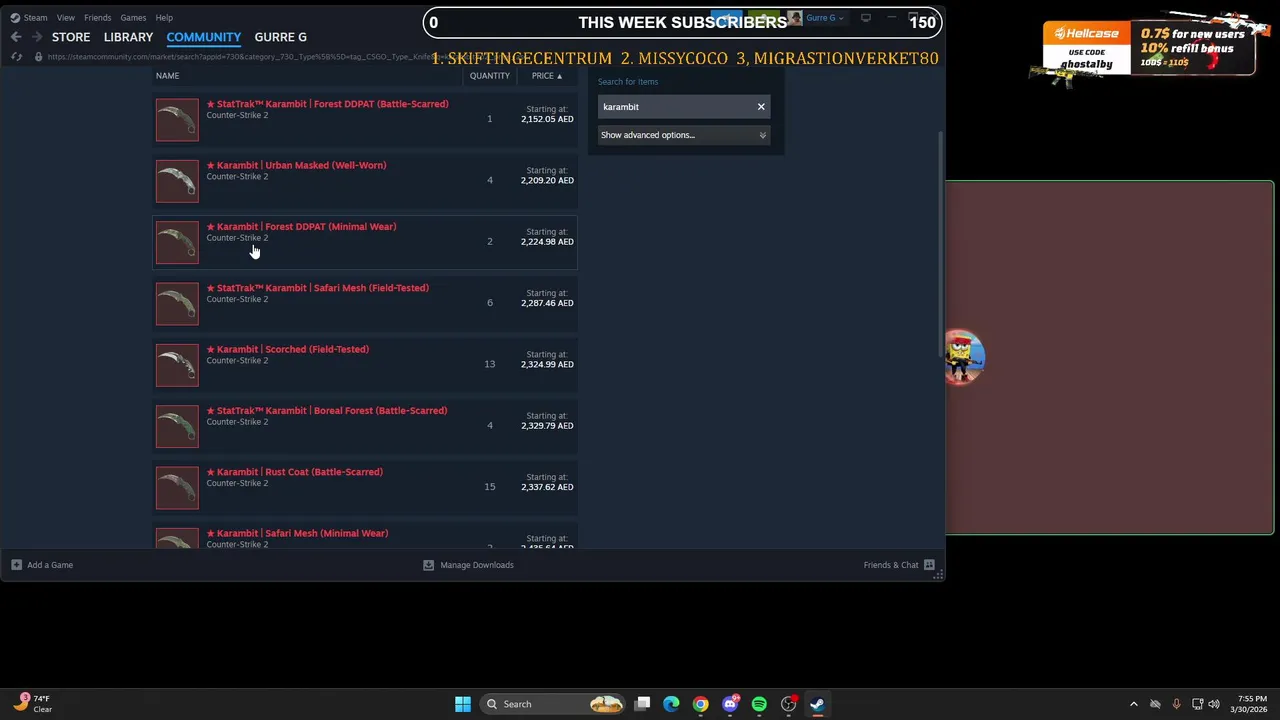Click the quantity 15 for Karambit Rust Coat
The height and width of the screenshot is (720, 1280).
pos(490,487)
